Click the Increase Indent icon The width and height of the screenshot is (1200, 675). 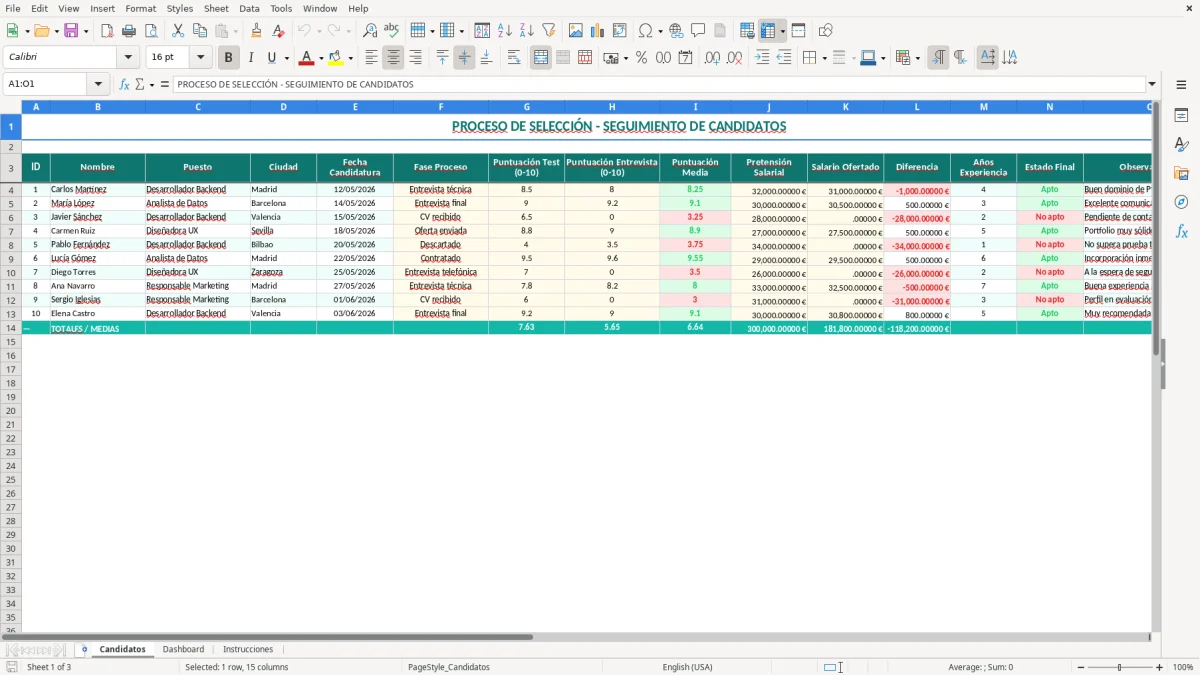click(x=762, y=58)
